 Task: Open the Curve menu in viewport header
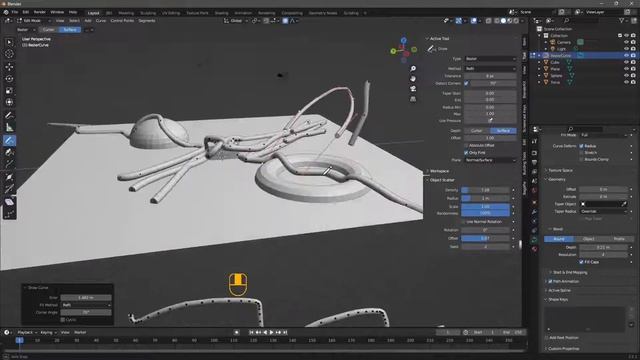coord(101,20)
